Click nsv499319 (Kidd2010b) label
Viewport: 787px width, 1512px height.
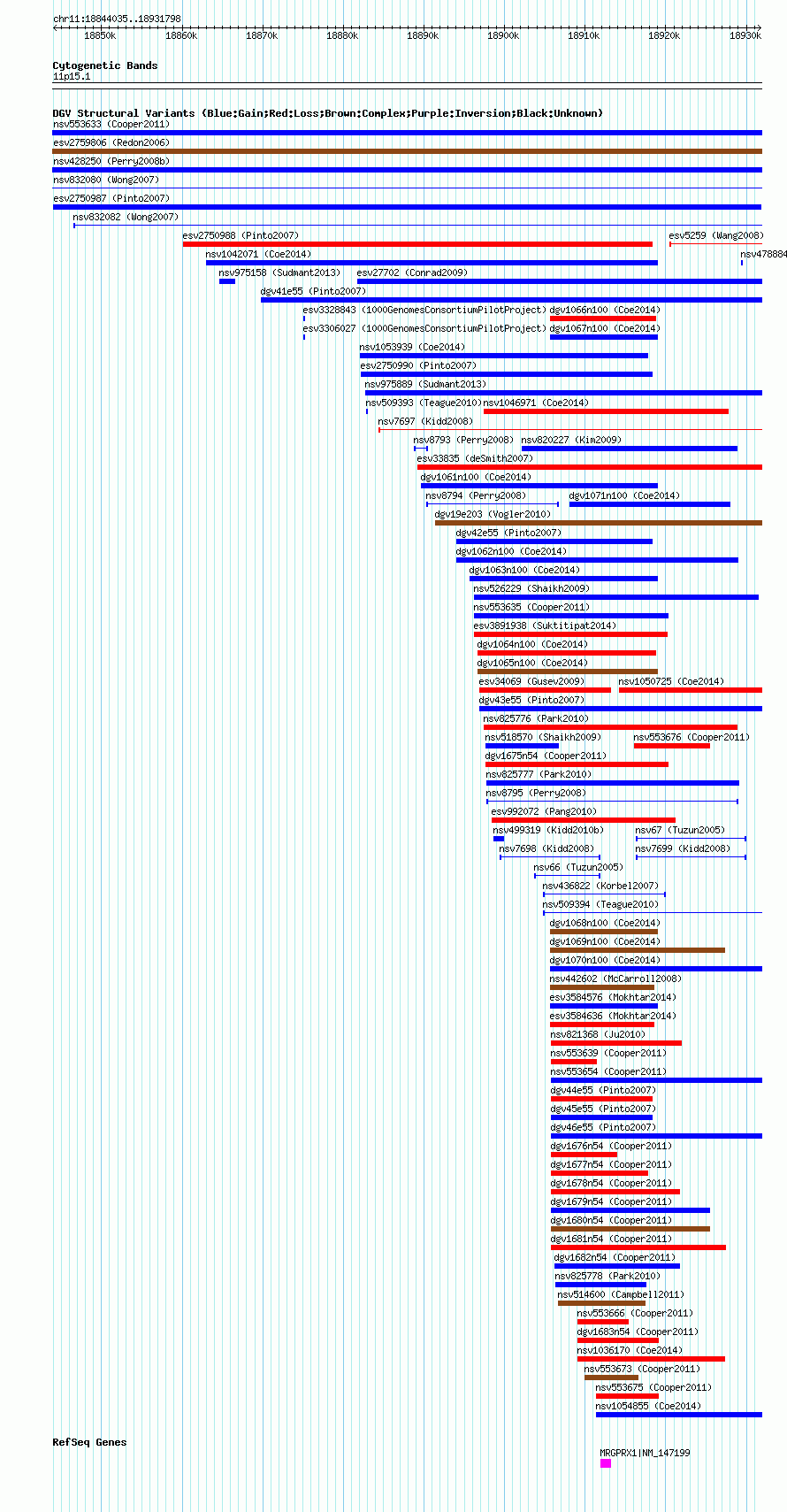pyautogui.click(x=548, y=830)
